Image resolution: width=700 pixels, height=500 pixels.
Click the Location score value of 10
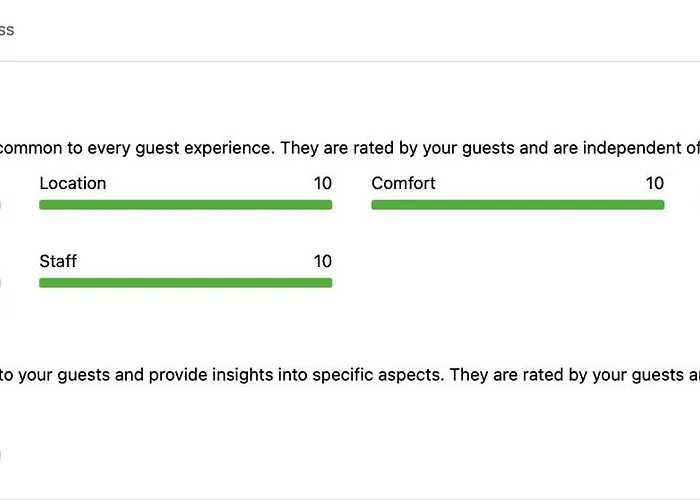pos(322,183)
